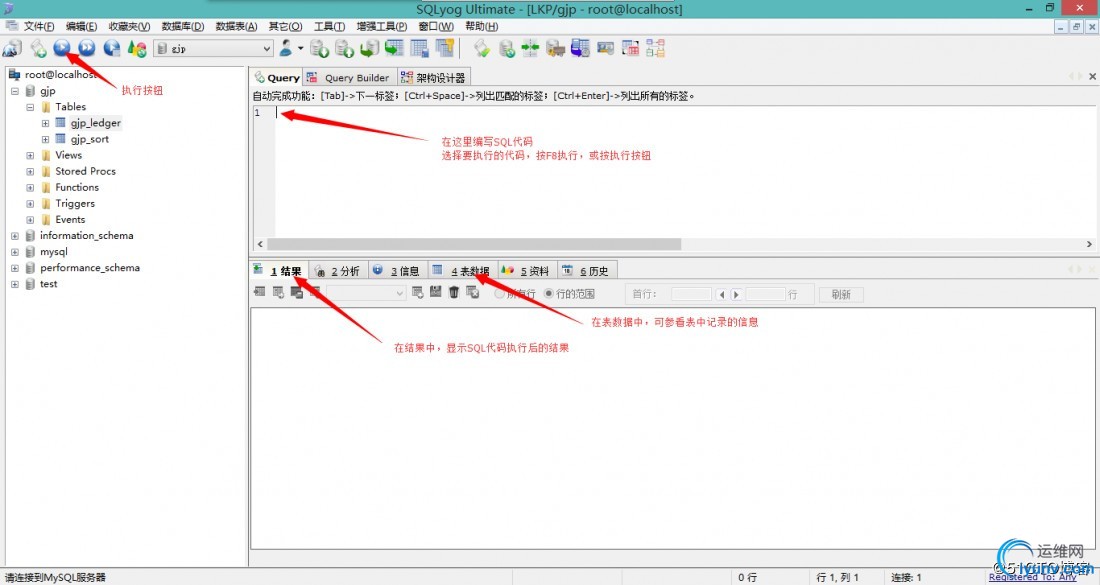The width and height of the screenshot is (1100, 585).
Task: Switch to the Query Builder tab
Action: tap(350, 78)
